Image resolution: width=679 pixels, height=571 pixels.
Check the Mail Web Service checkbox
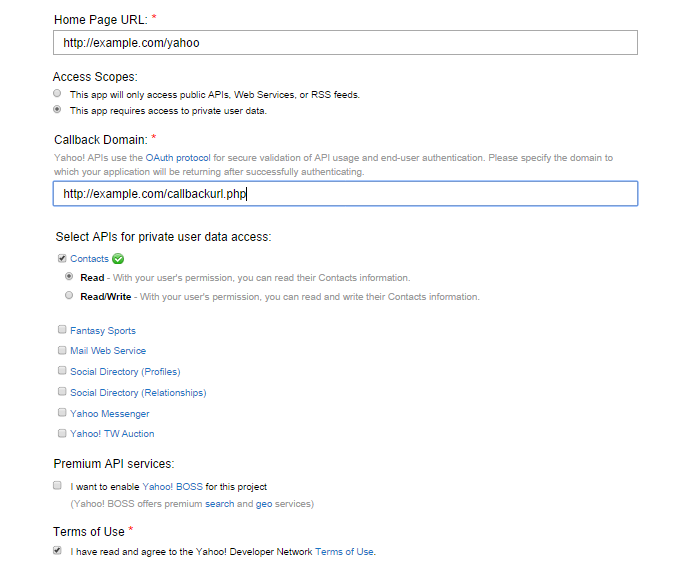[62, 351]
